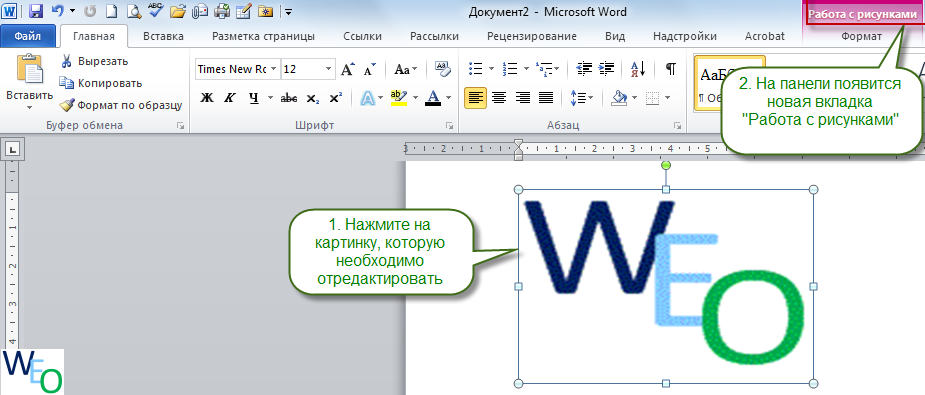Apply text effects glowing A

(368, 97)
